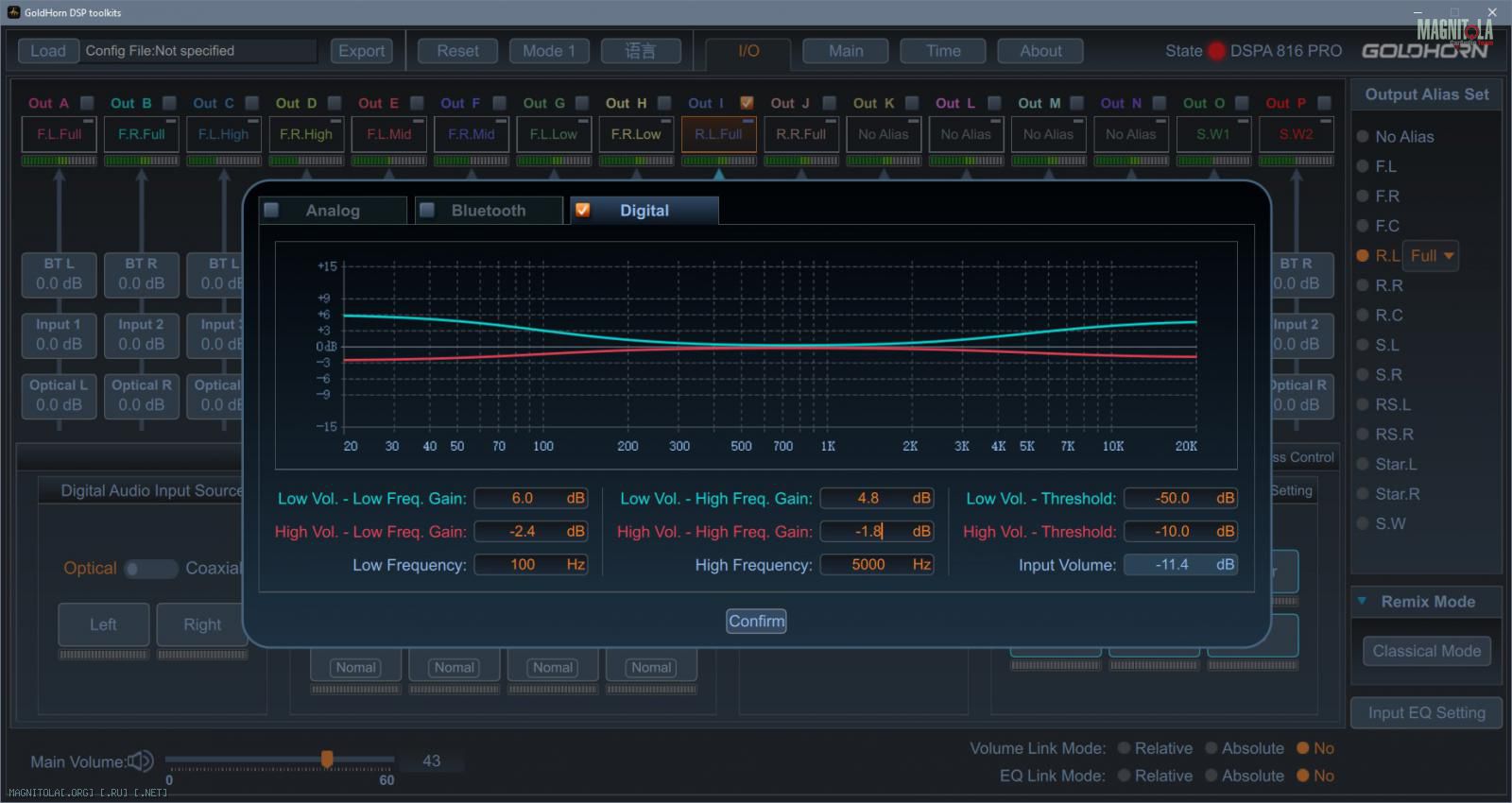Click the red State indicator light

click(x=1216, y=51)
